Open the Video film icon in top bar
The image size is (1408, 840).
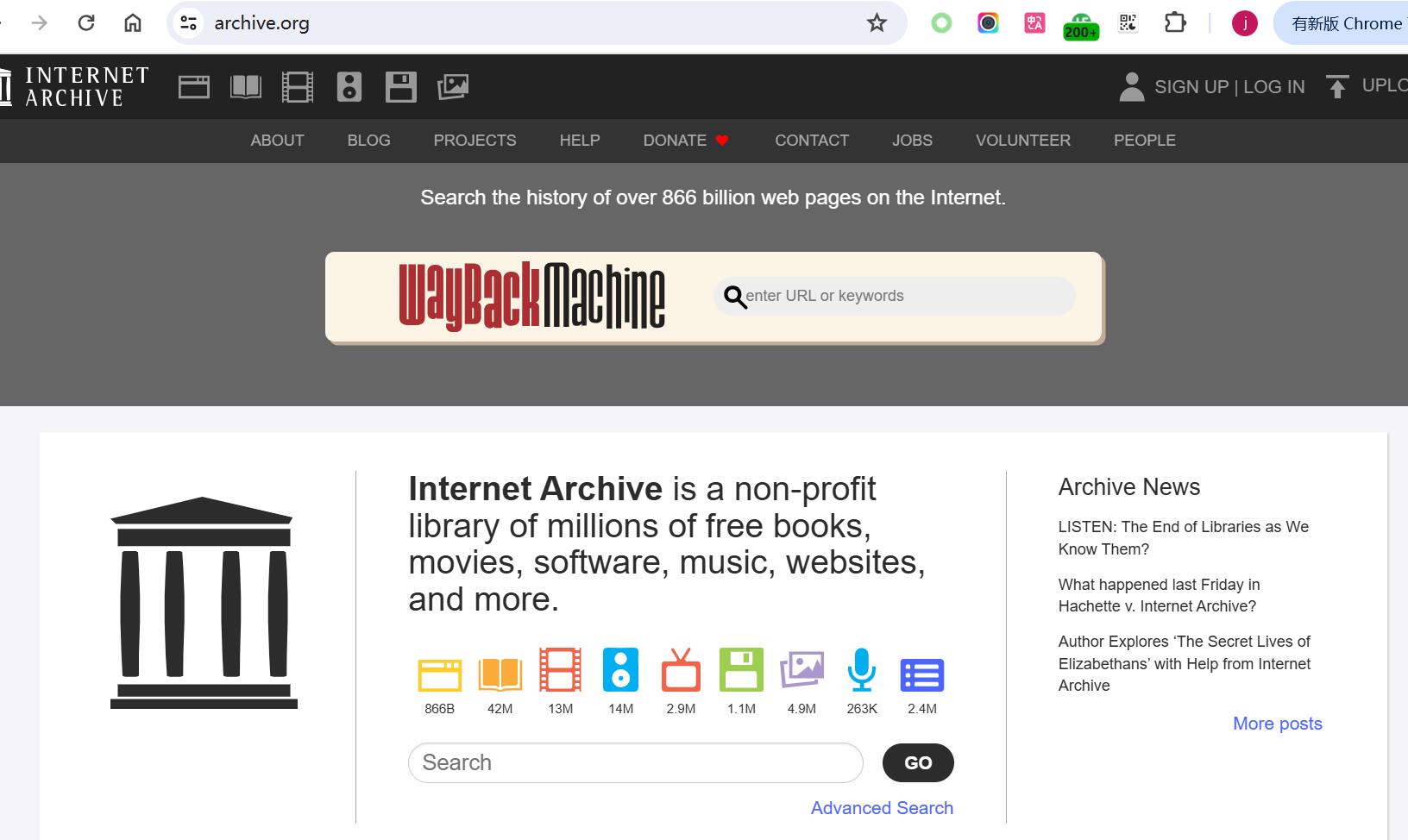(x=298, y=87)
